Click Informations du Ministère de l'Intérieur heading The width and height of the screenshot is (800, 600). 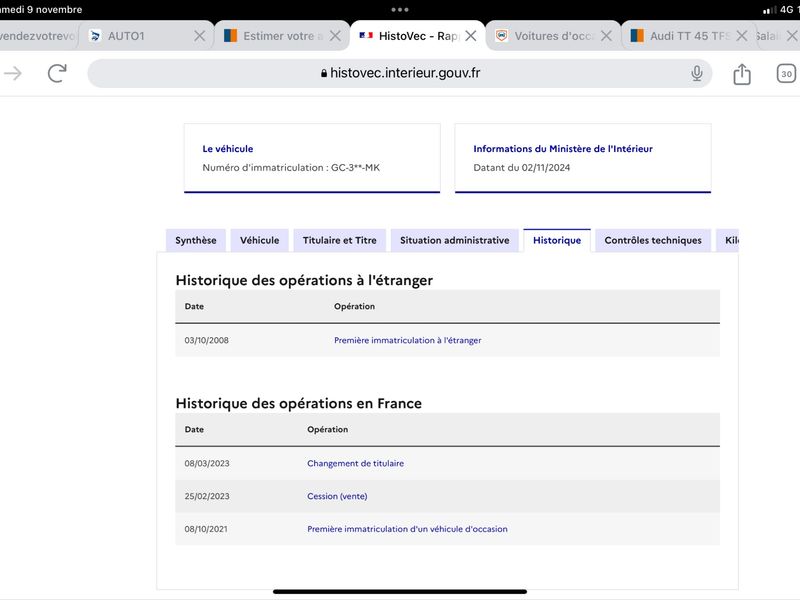click(x=563, y=149)
